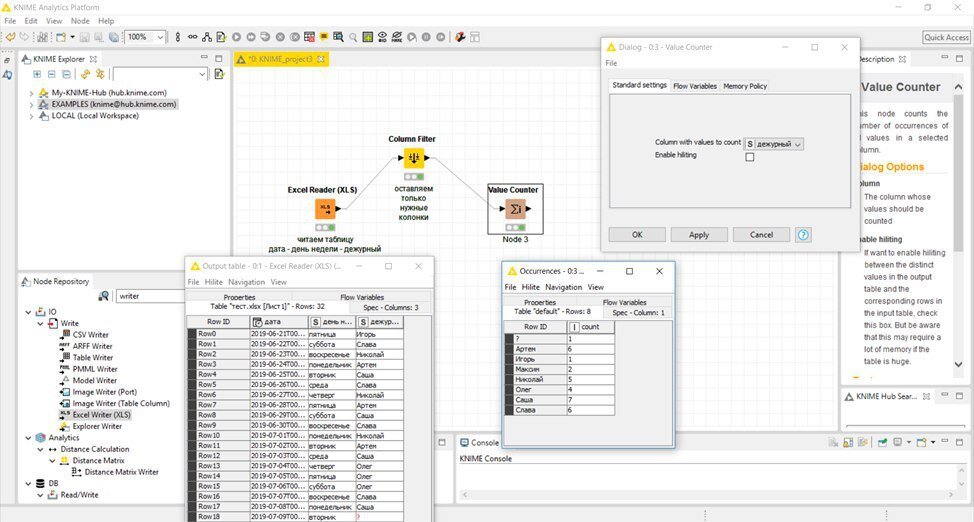The image size is (974, 522).
Task: Expand LOCAL (Local Workspace) node
Action: [32, 116]
